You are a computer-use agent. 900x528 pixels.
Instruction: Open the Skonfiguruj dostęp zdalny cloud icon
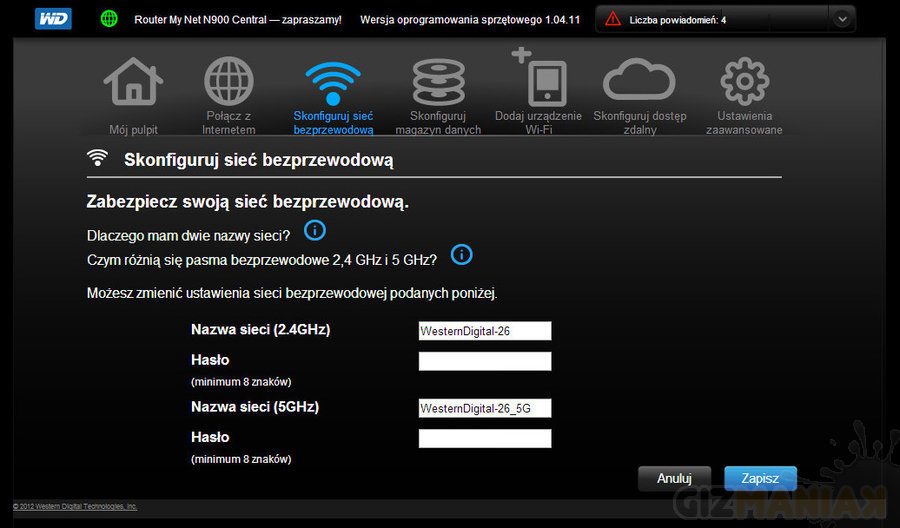pos(639,83)
